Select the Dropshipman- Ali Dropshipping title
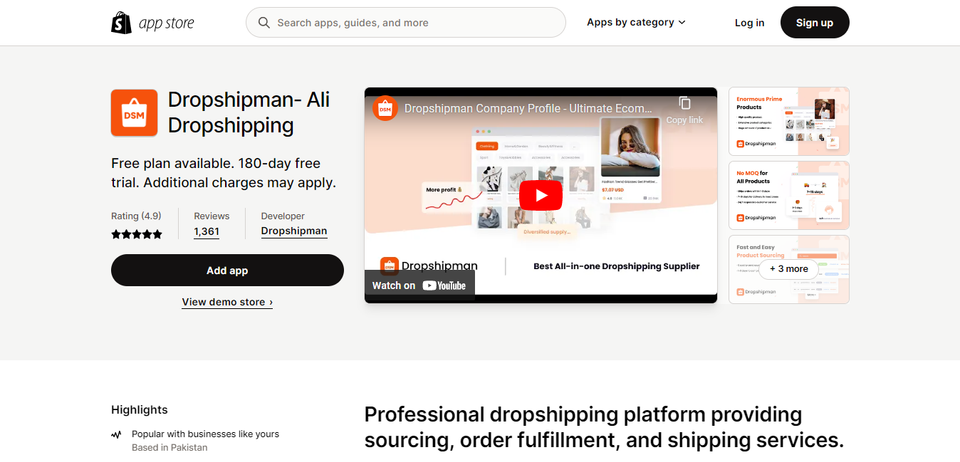The height and width of the screenshot is (462, 960). 249,113
